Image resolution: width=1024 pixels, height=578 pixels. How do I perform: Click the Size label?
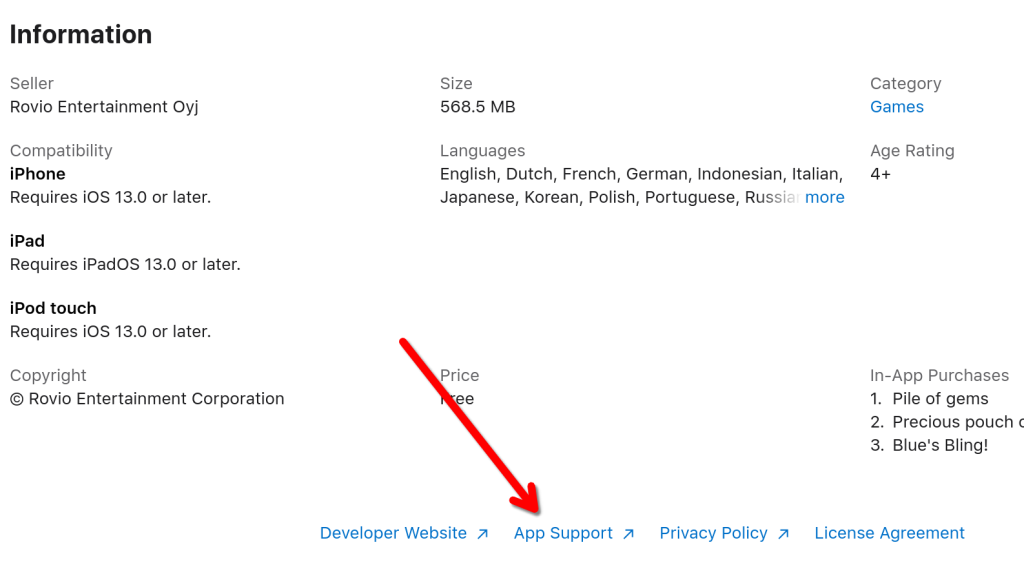456,84
